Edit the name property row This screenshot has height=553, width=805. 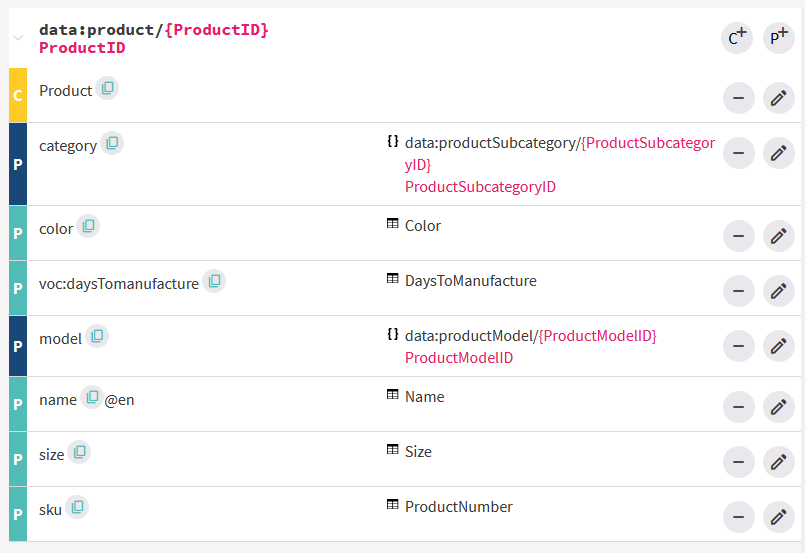[x=778, y=407]
